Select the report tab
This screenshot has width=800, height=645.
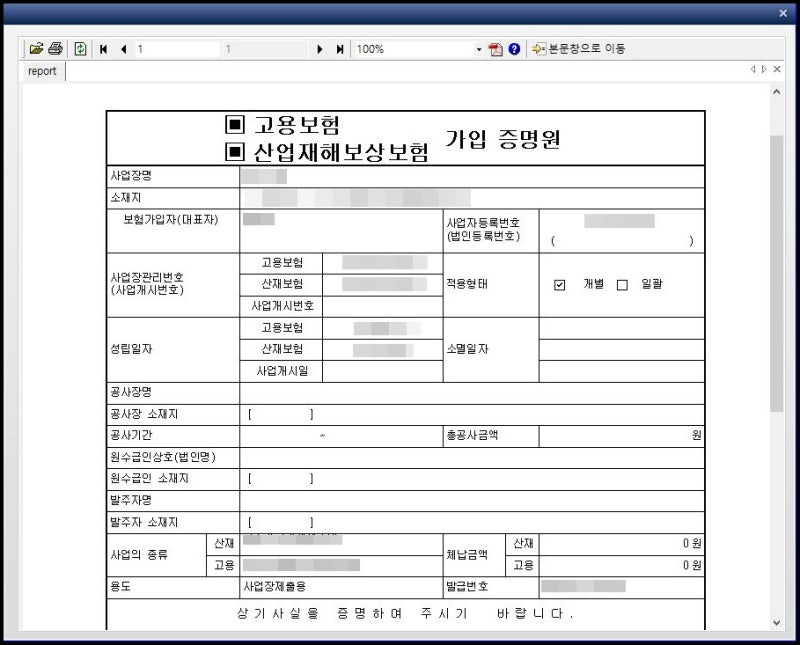click(42, 71)
